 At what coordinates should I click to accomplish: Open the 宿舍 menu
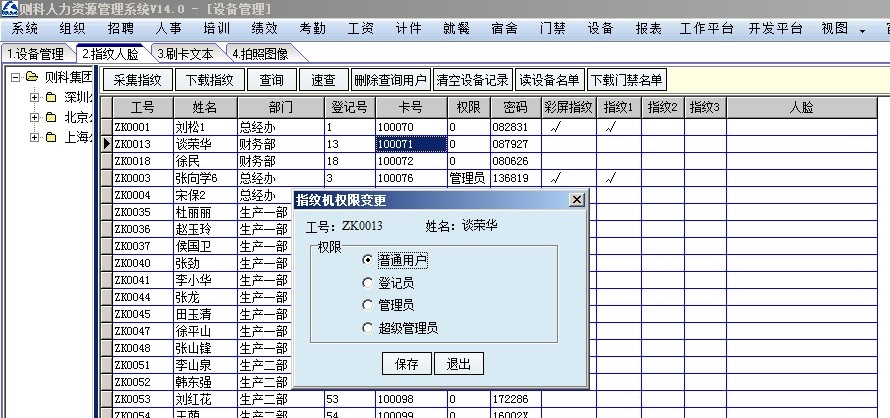click(505, 28)
